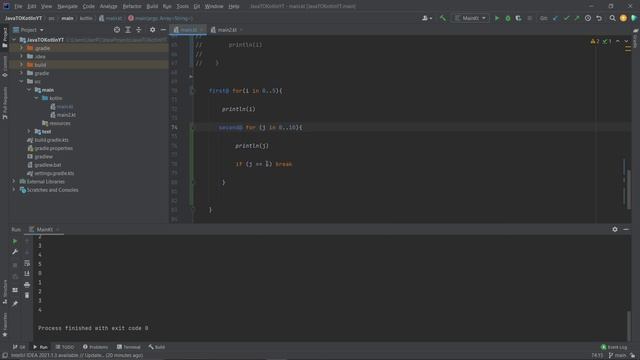
Task: Expand the .gradle folder
Action: click(22, 48)
